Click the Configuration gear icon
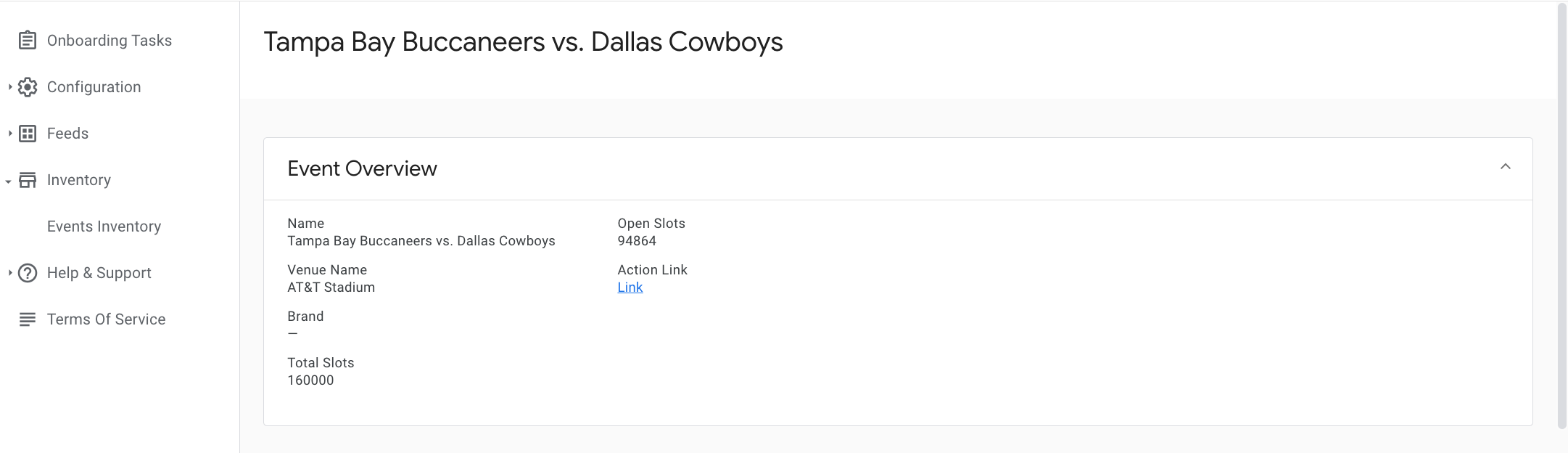Viewport: 1568px width, 453px height. [x=28, y=87]
